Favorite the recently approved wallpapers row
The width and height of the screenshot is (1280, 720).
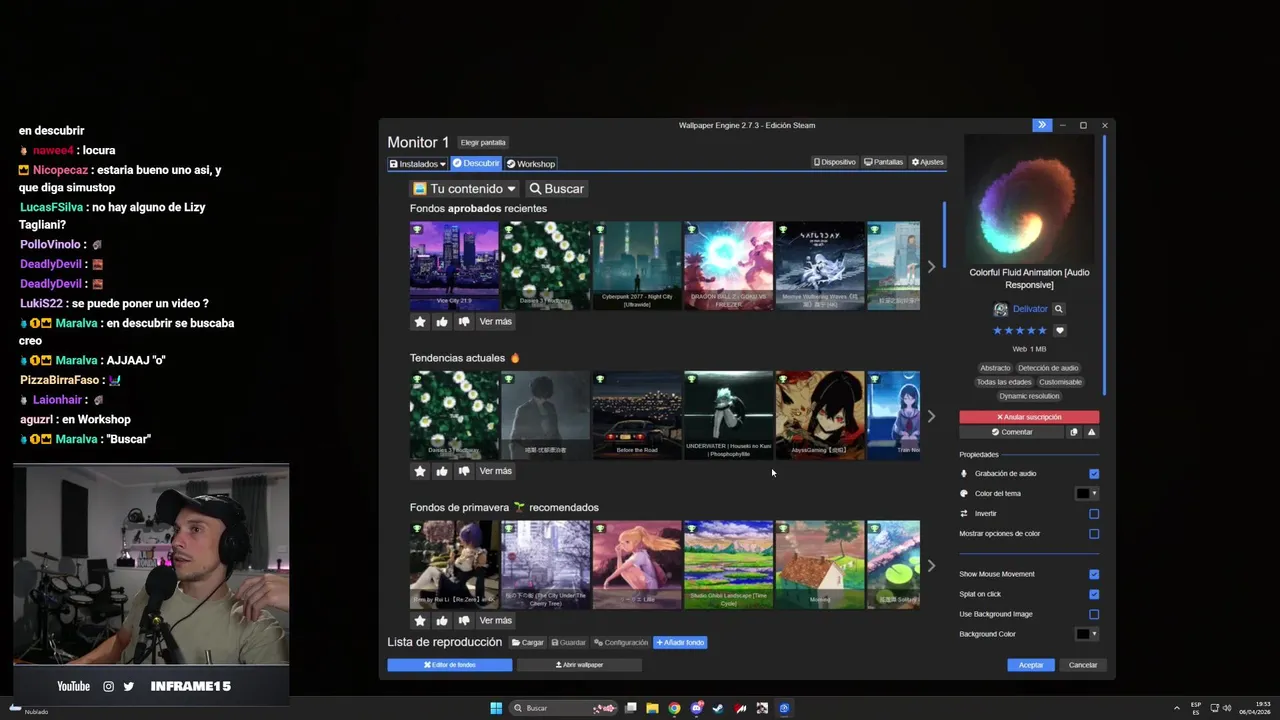pyautogui.click(x=420, y=321)
